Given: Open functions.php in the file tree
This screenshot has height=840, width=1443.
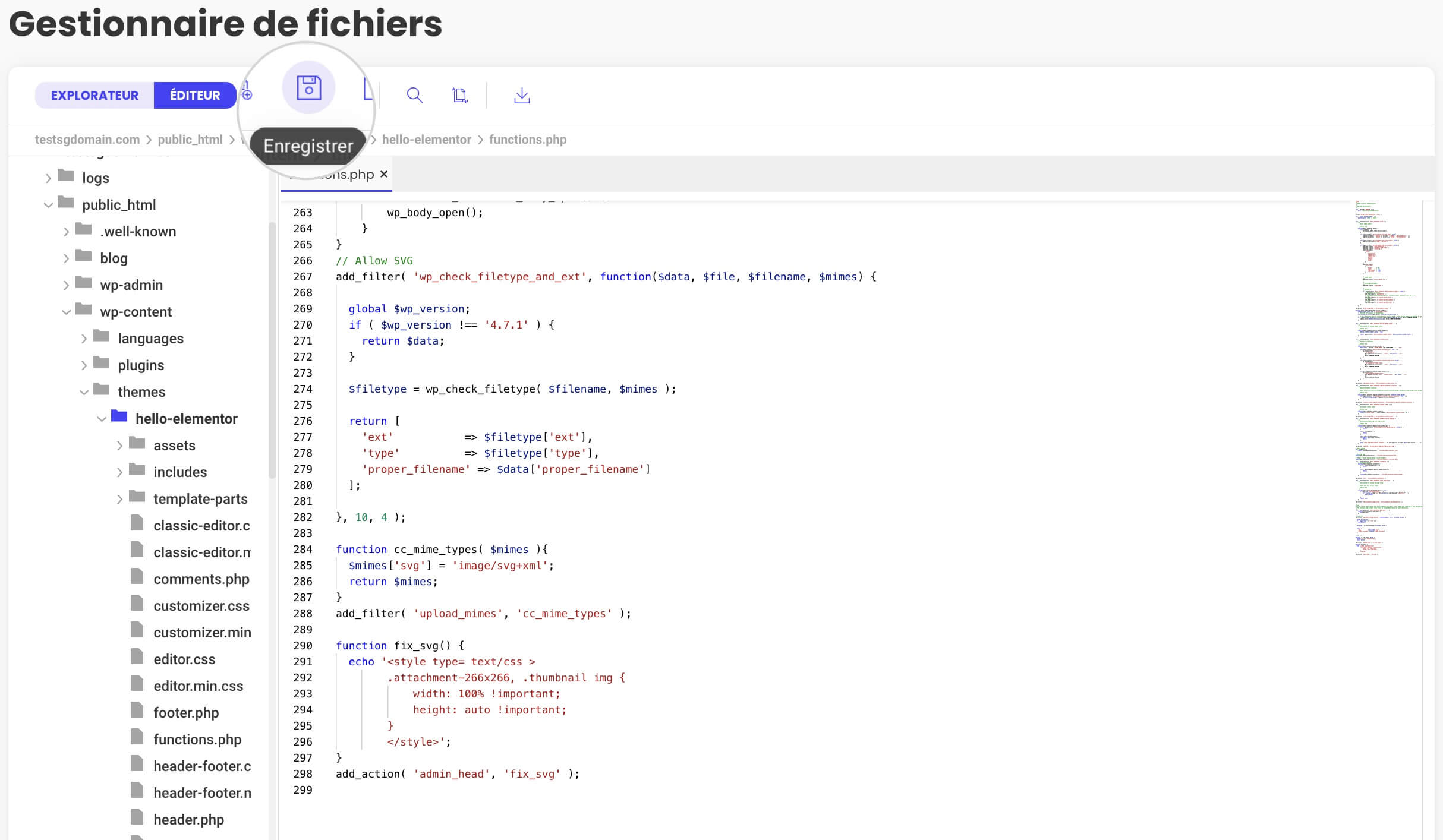Looking at the screenshot, I should point(197,740).
